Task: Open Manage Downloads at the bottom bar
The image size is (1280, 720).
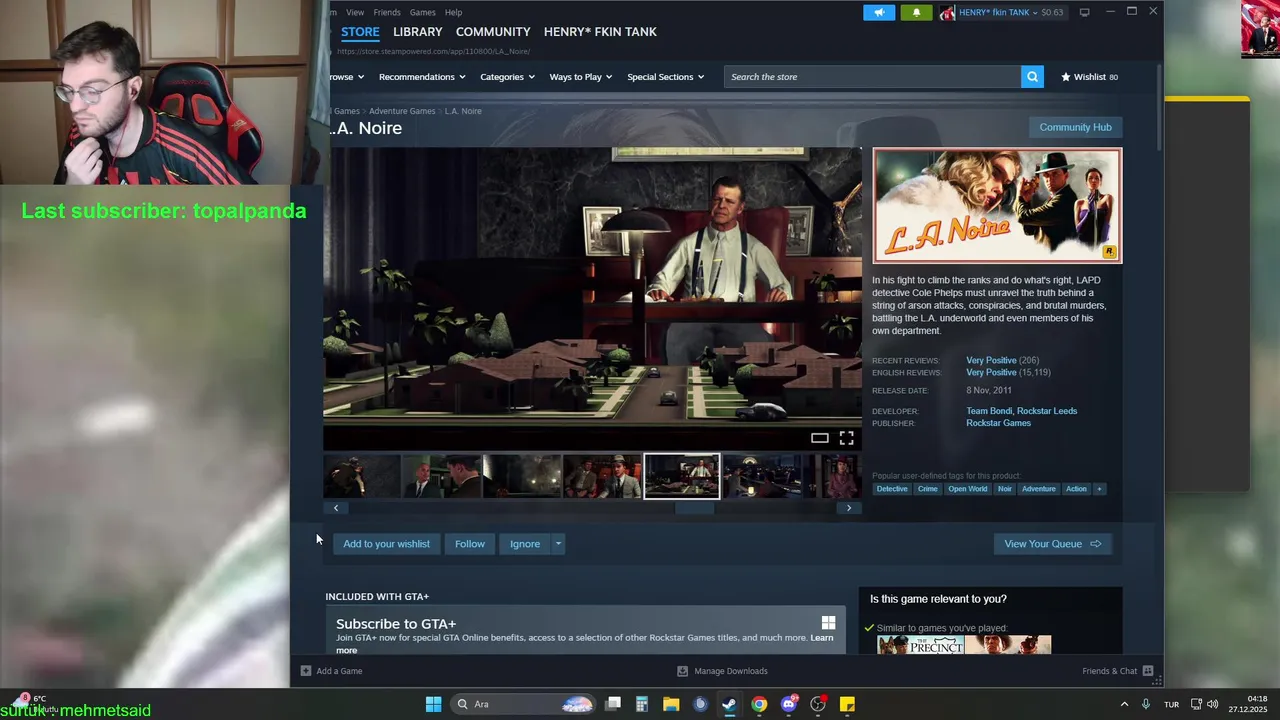Action: point(722,671)
